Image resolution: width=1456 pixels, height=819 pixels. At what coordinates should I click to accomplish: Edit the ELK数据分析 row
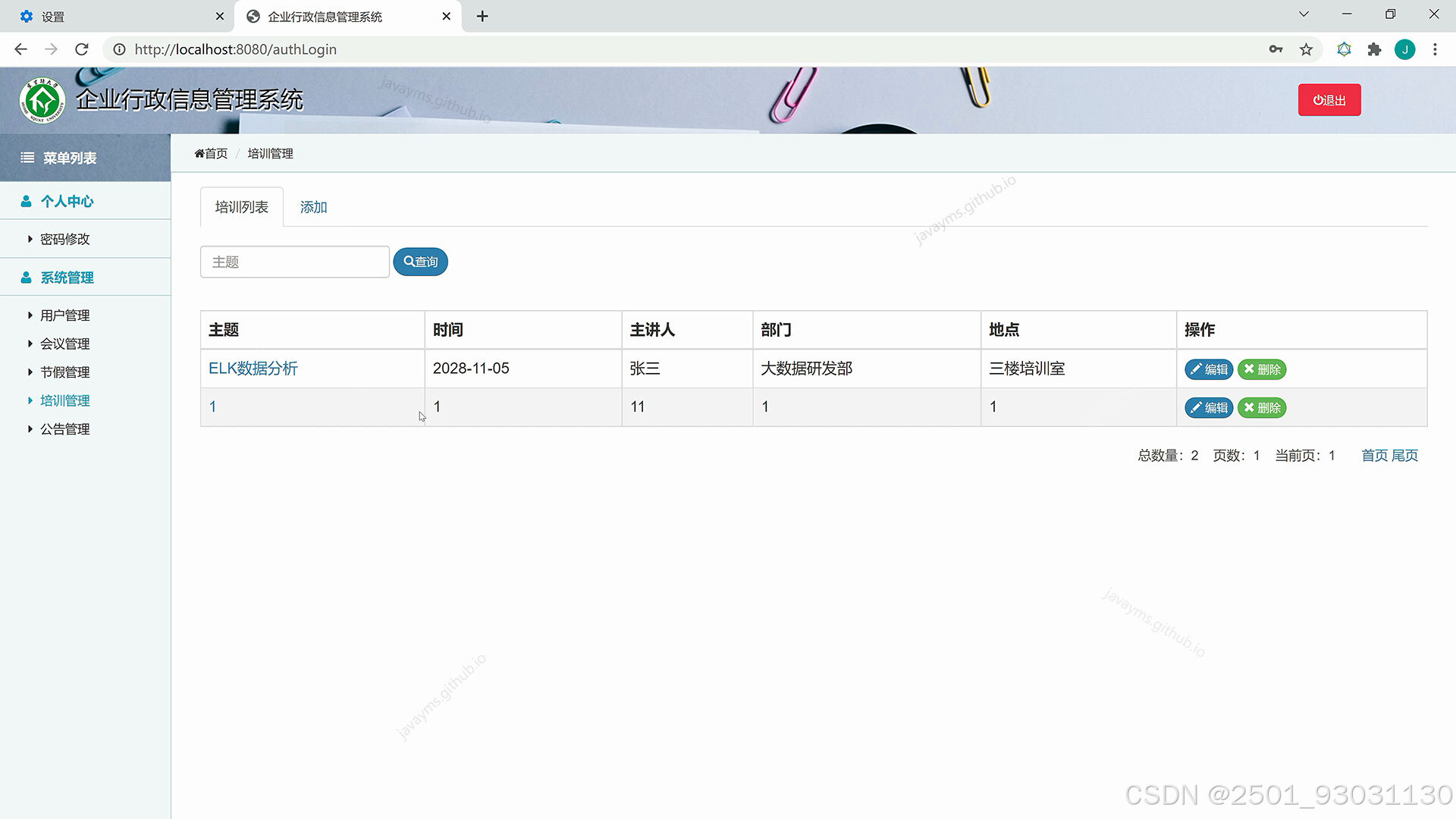pyautogui.click(x=1209, y=369)
